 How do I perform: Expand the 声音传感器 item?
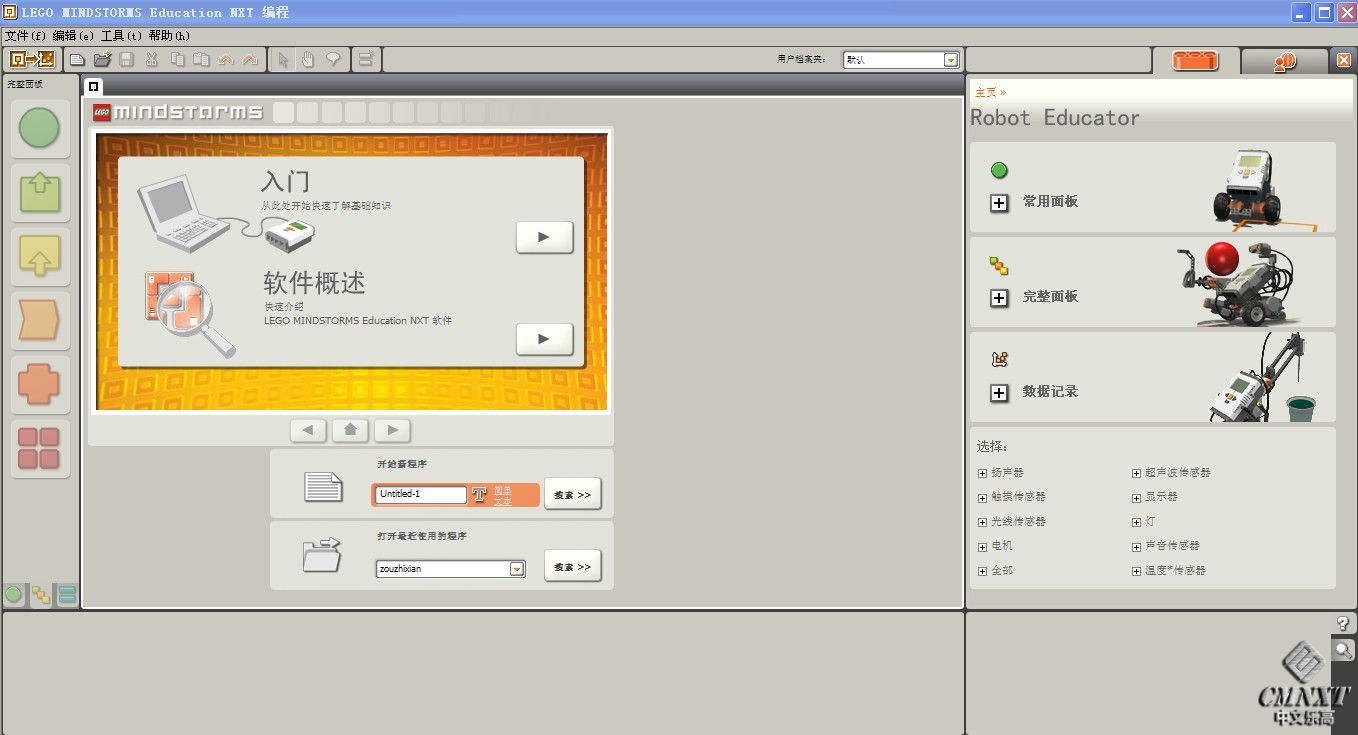click(x=1136, y=547)
